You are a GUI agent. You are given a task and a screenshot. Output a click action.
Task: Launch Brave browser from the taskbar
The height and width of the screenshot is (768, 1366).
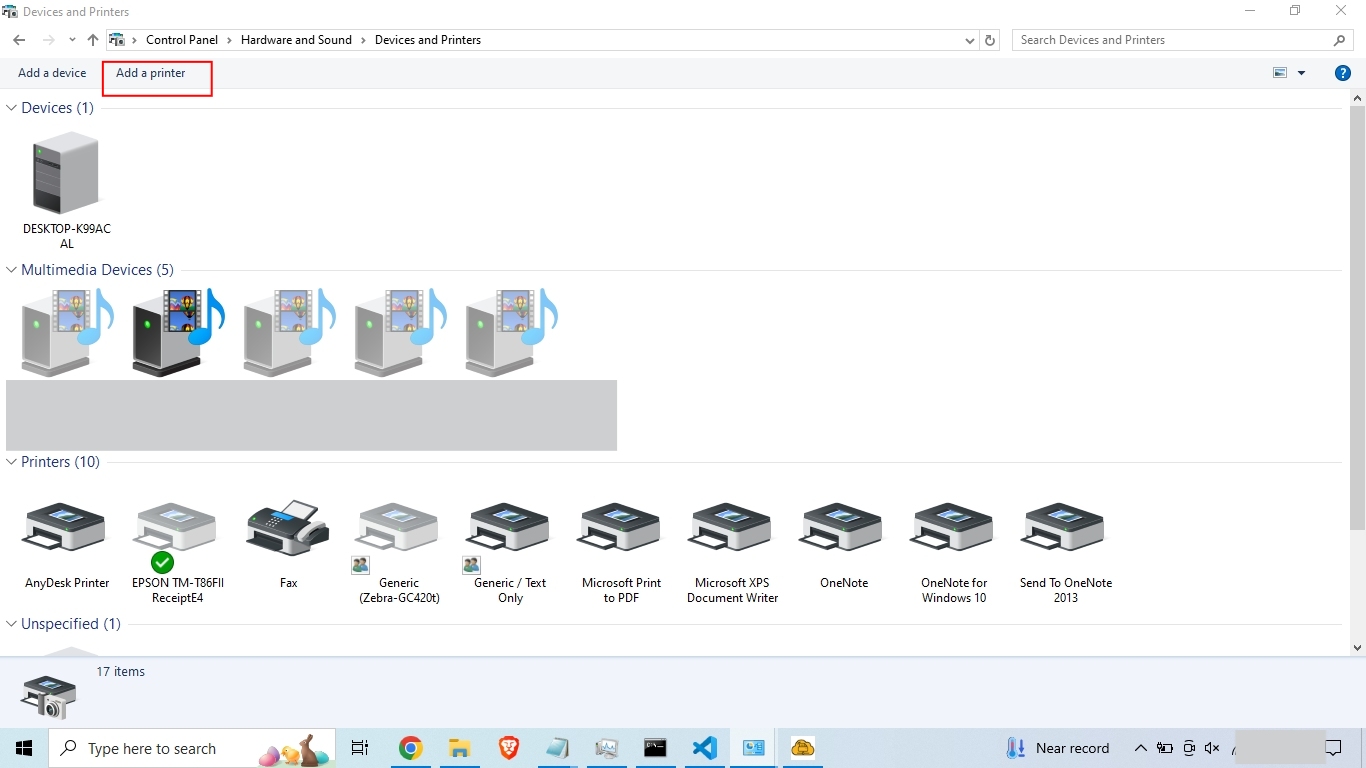pyautogui.click(x=508, y=748)
